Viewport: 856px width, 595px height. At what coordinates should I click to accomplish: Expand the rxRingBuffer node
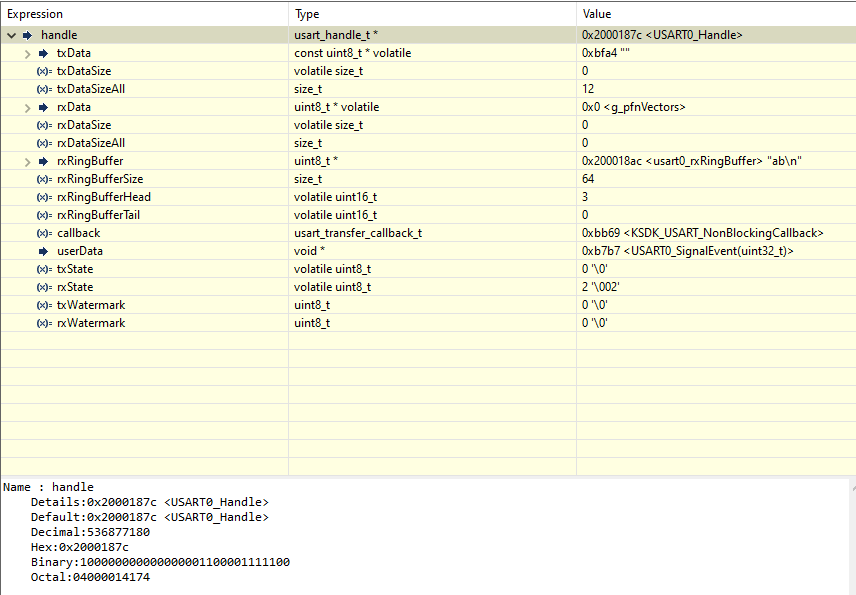point(27,161)
